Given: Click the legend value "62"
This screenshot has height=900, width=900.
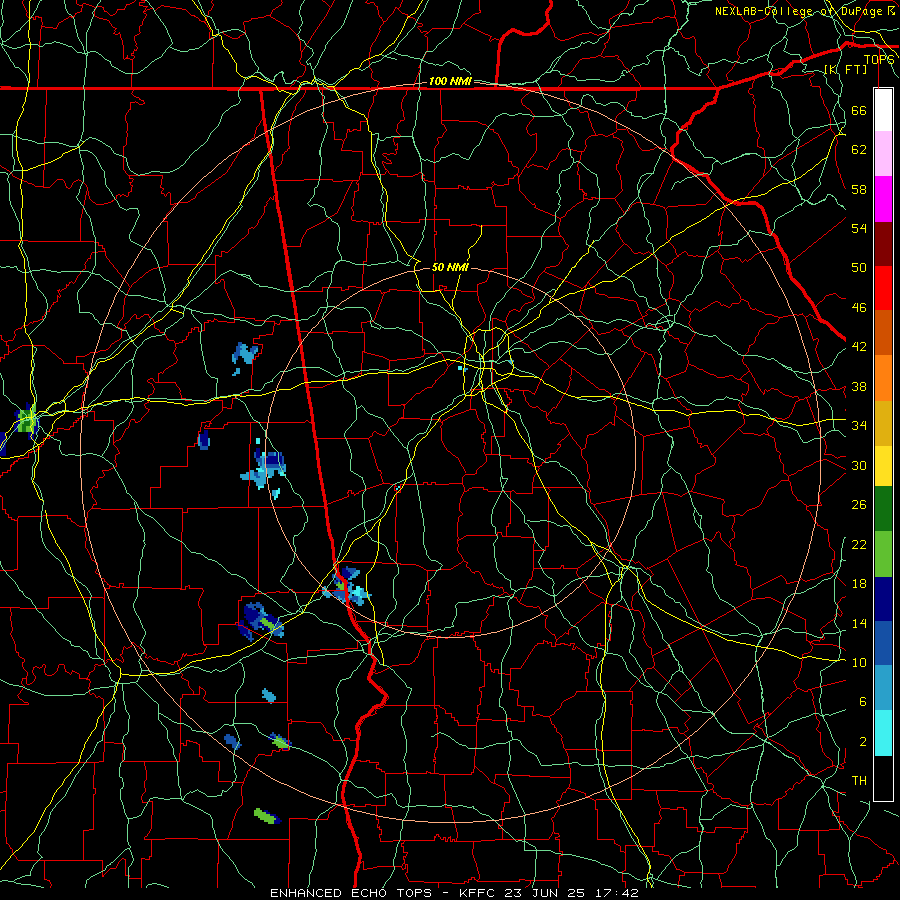Looking at the screenshot, I should (859, 150).
